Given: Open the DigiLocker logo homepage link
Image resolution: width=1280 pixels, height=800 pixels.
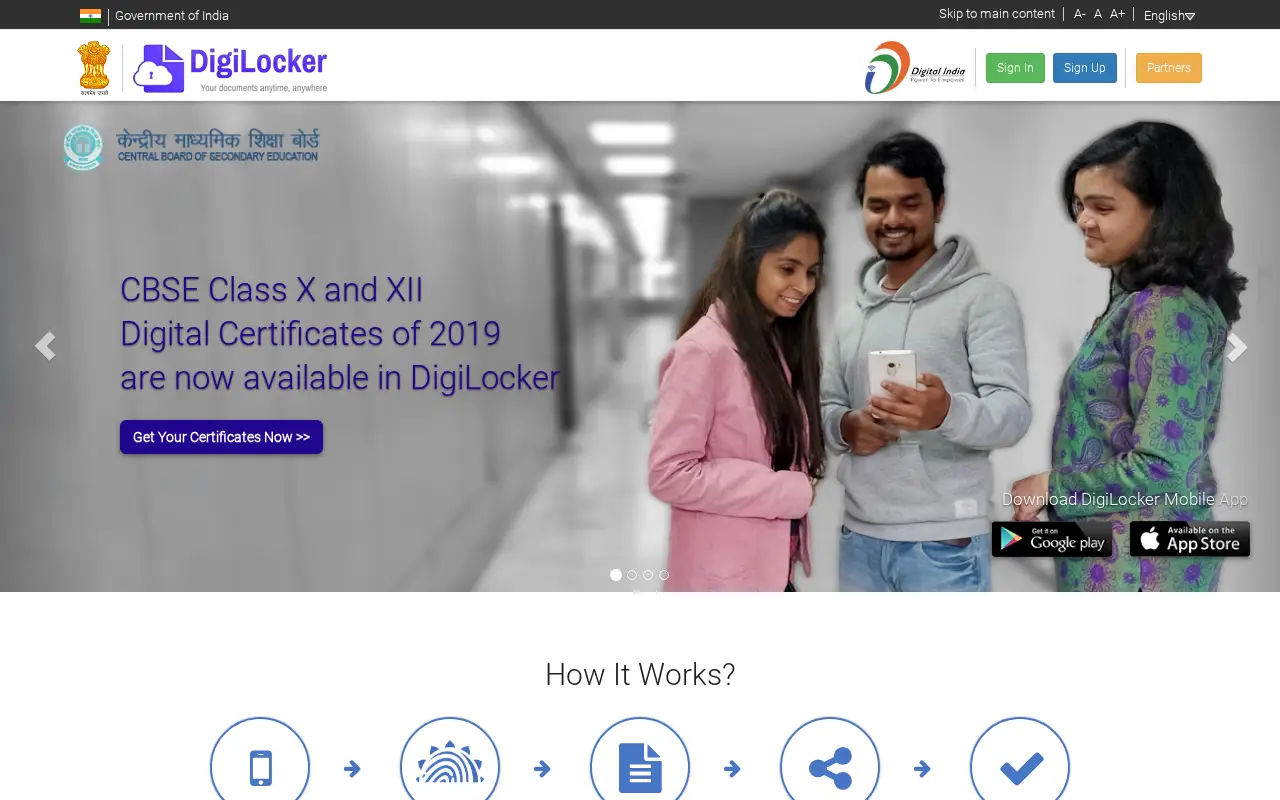Looking at the screenshot, I should coord(231,68).
